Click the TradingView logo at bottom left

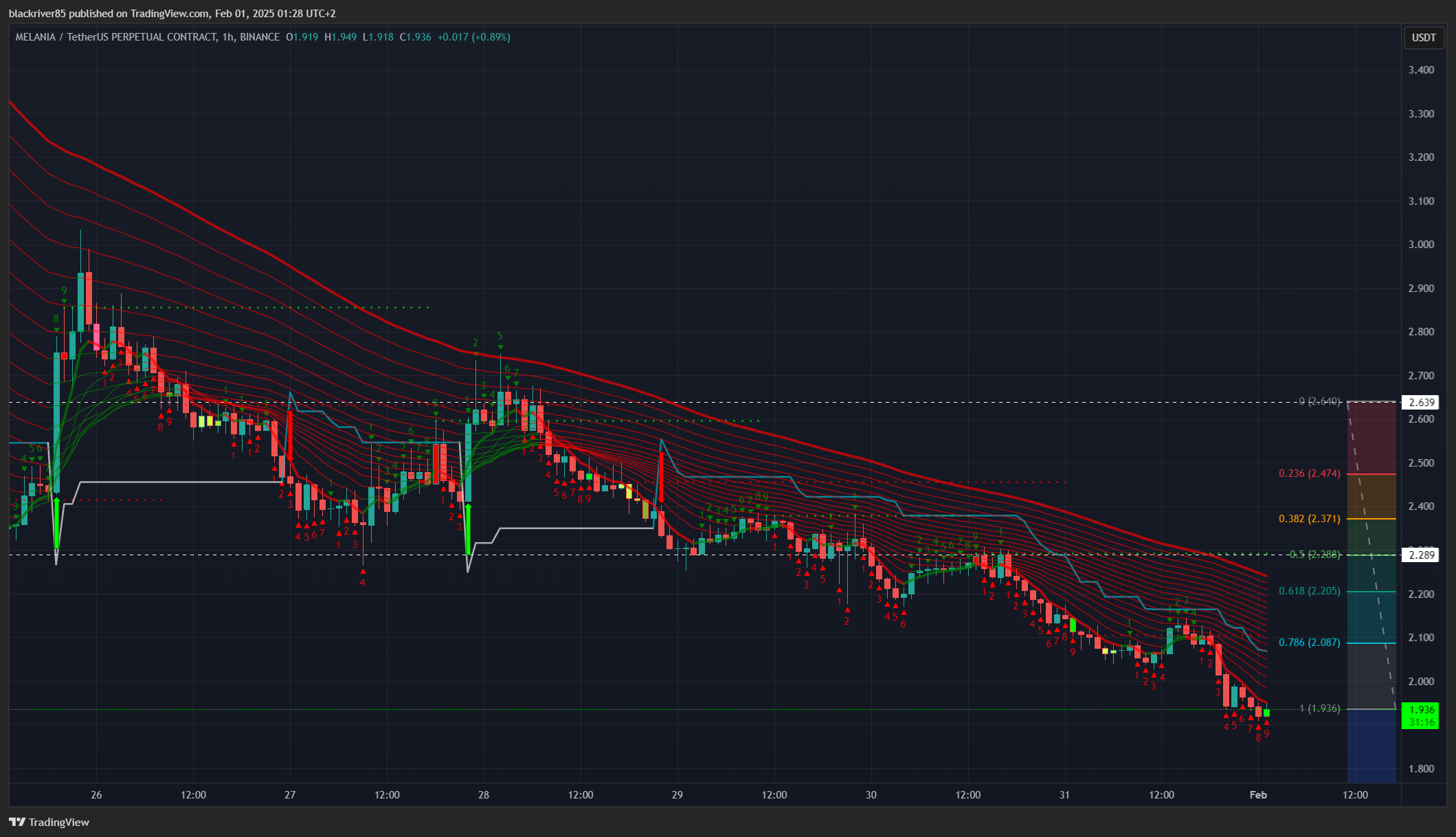click(49, 822)
